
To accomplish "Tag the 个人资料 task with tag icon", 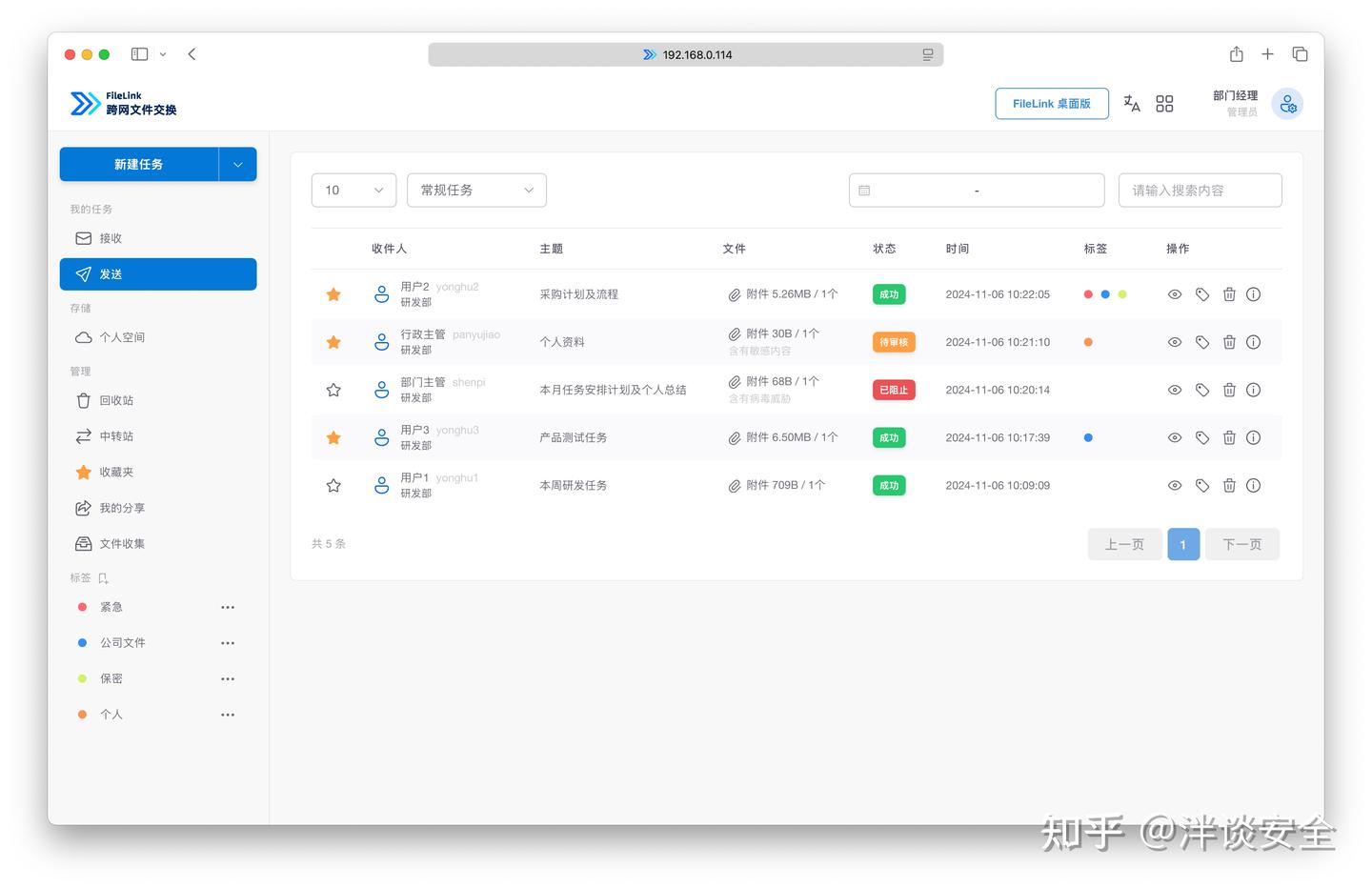I will tap(1202, 342).
